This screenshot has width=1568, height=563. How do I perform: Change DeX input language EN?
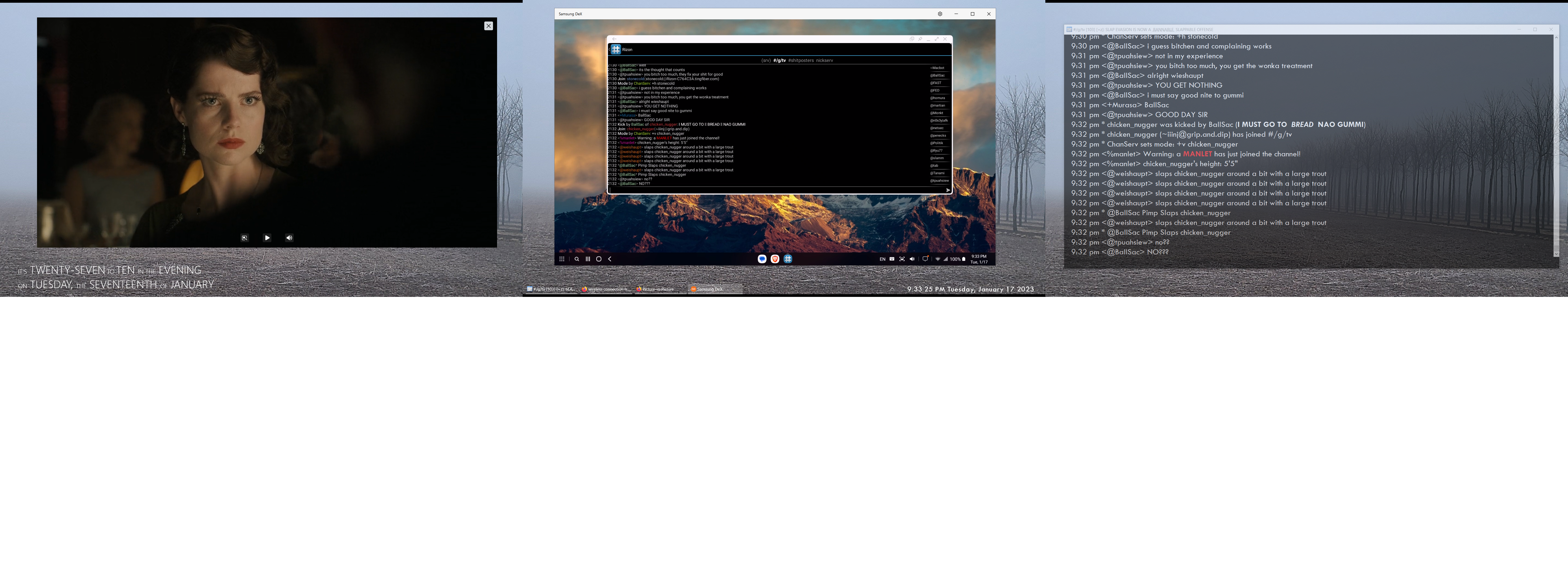[x=882, y=259]
